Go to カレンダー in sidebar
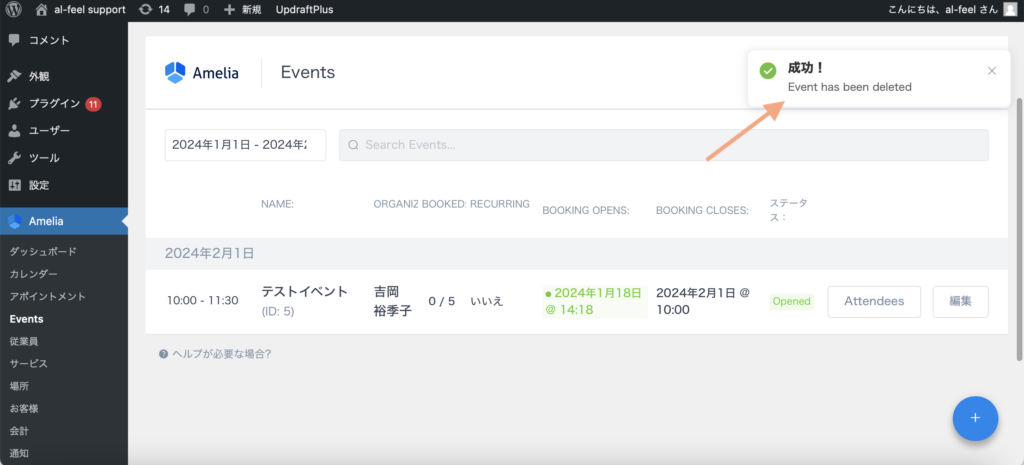The width and height of the screenshot is (1024, 465). tap(34, 274)
